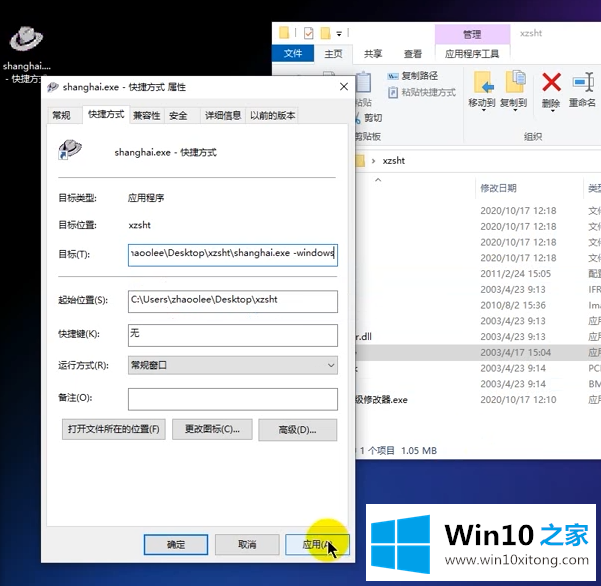Select the Shortcut (快捷方式) tab
The width and height of the screenshot is (601, 586).
click(106, 114)
